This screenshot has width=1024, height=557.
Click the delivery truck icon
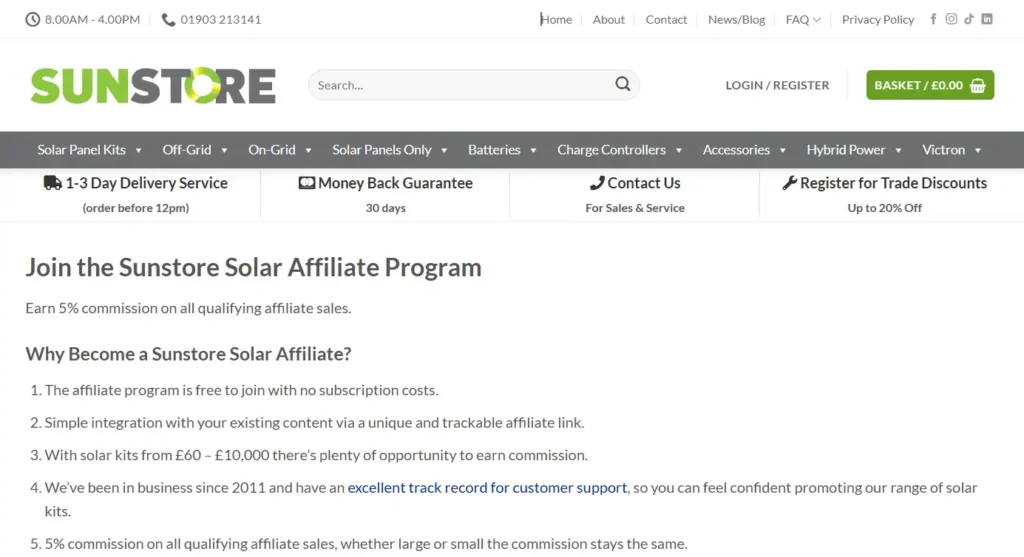[x=53, y=183]
